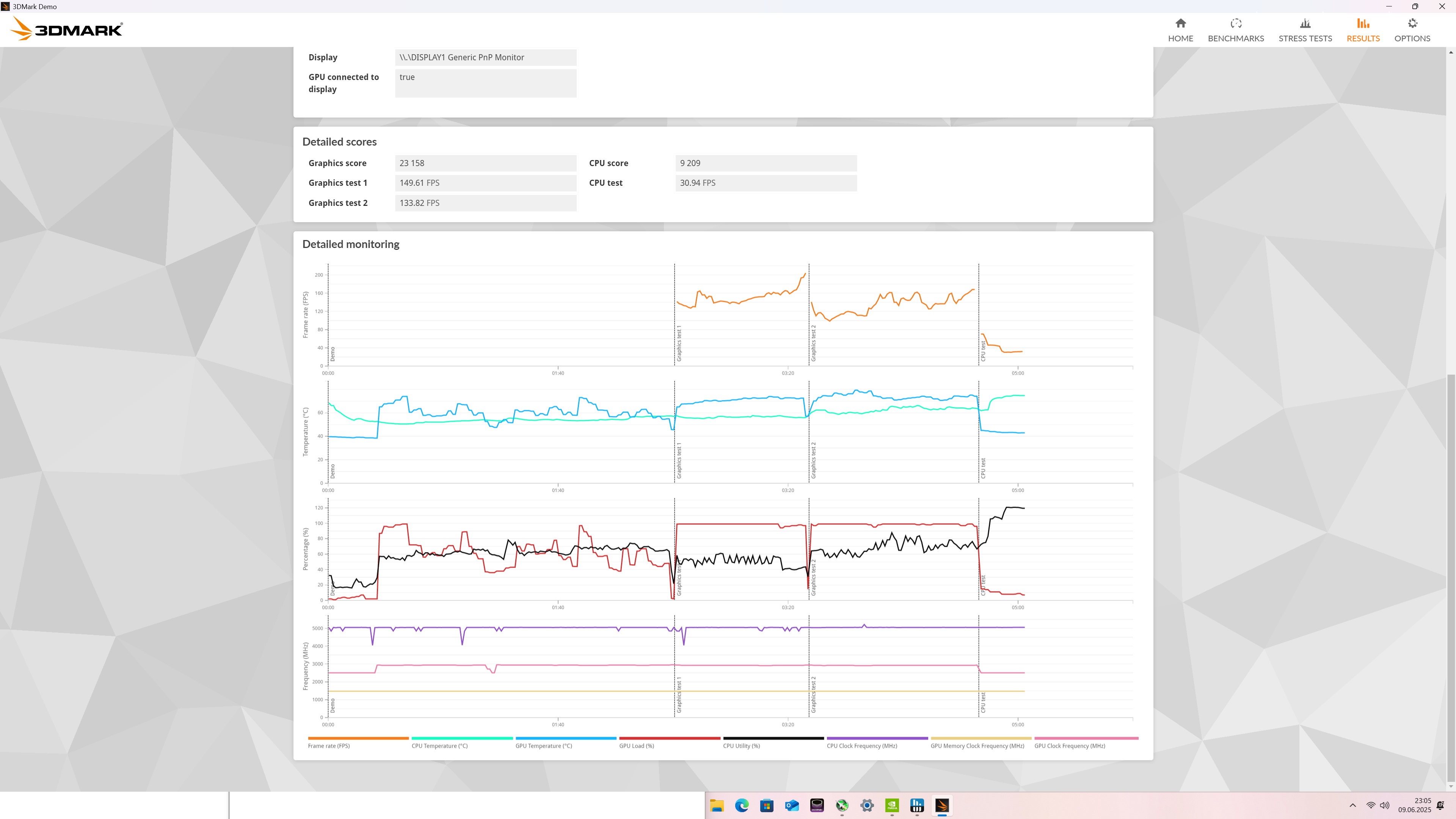The width and height of the screenshot is (1456, 819).
Task: Open the Options gear icon
Action: coord(1412,24)
